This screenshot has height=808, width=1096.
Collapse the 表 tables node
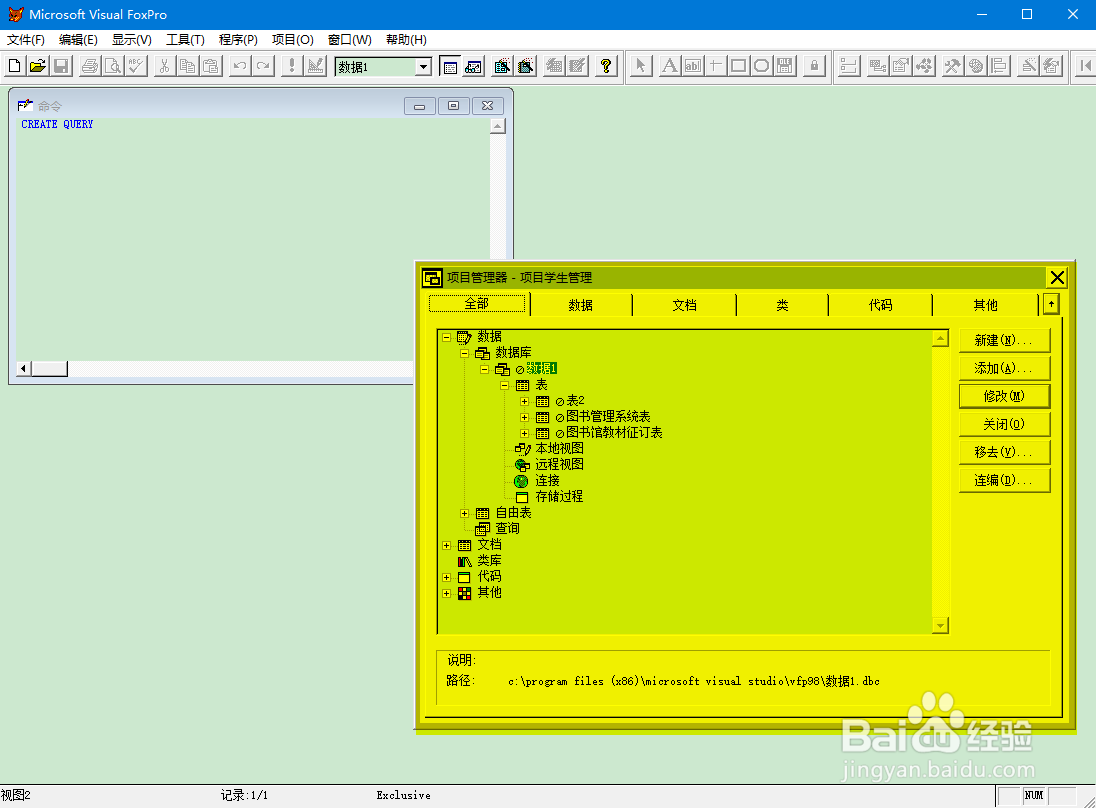click(505, 385)
